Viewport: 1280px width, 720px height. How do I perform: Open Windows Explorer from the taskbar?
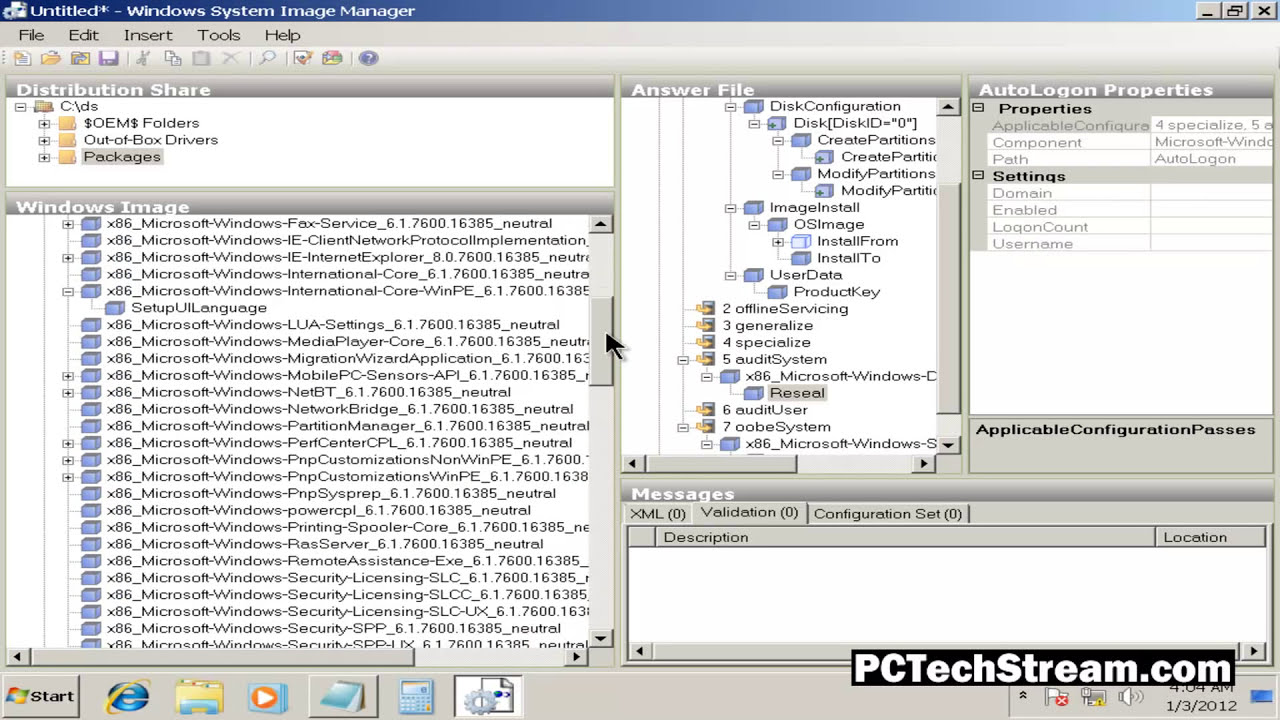click(x=199, y=696)
